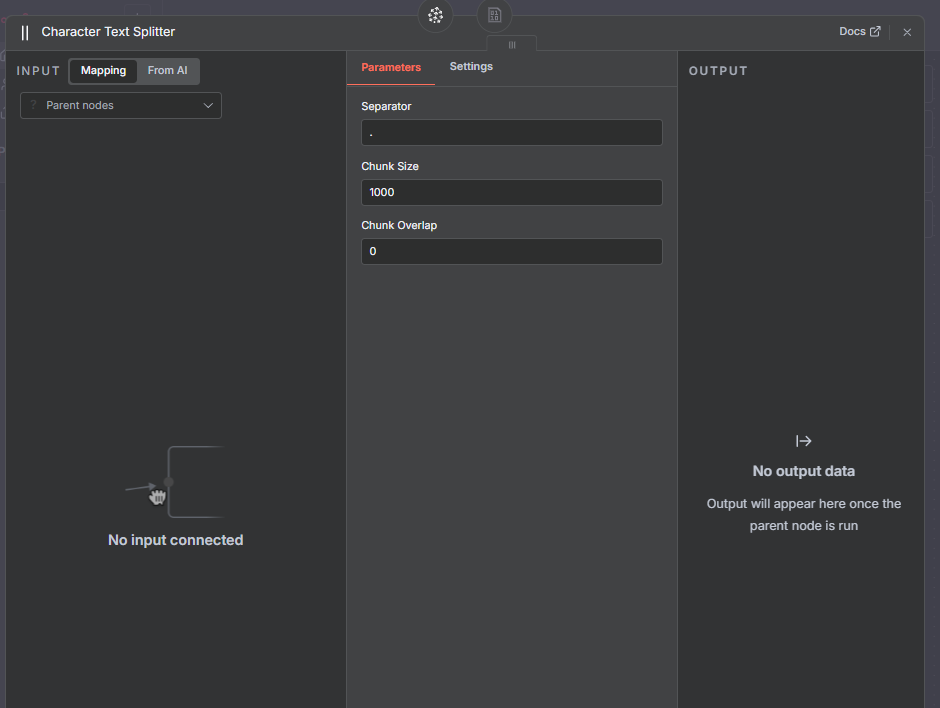
Task: Click the panel drag handle grip icon
Action: click(x=512, y=45)
